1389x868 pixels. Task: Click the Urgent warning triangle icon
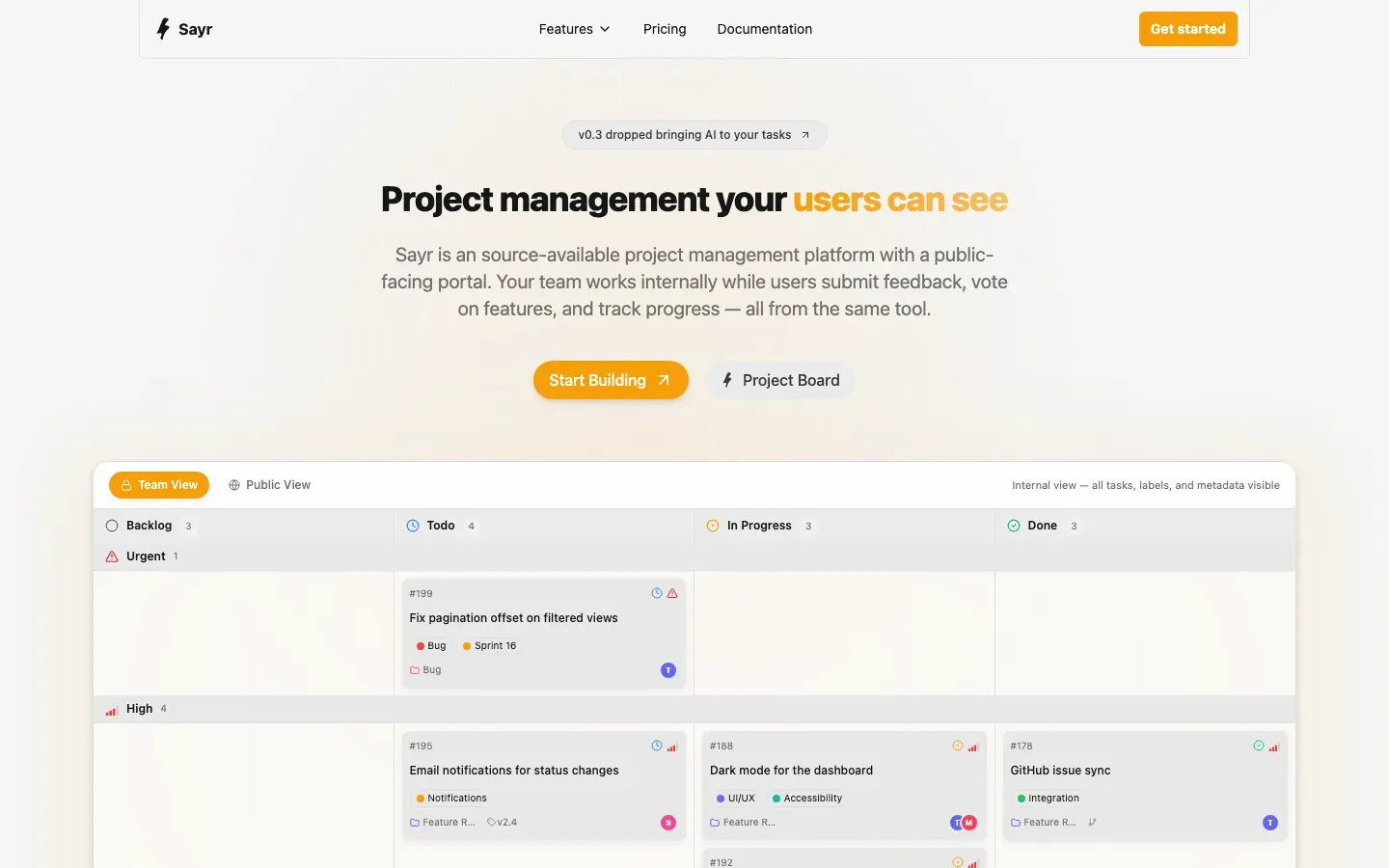(x=112, y=556)
